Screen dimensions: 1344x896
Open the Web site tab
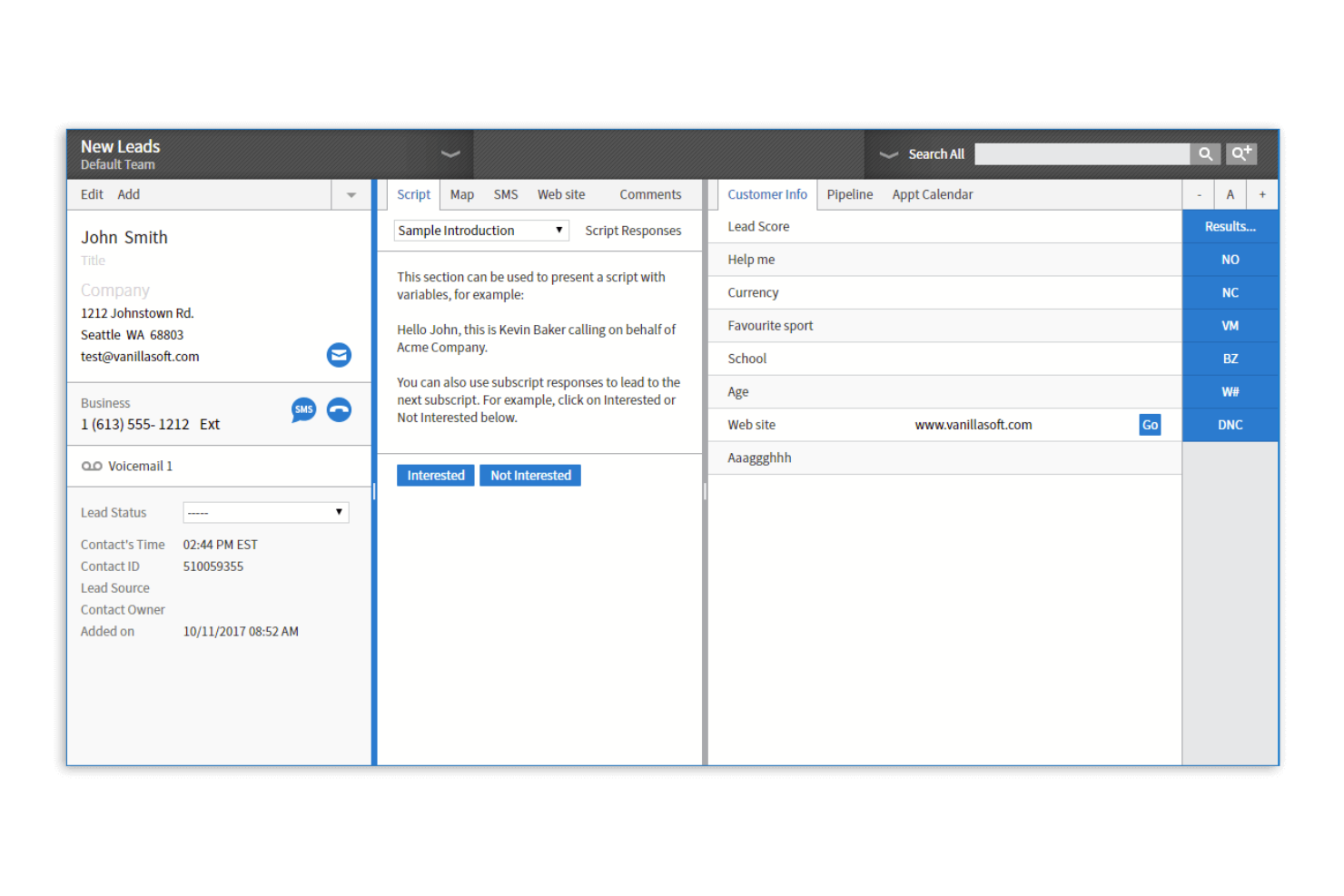coord(561,195)
